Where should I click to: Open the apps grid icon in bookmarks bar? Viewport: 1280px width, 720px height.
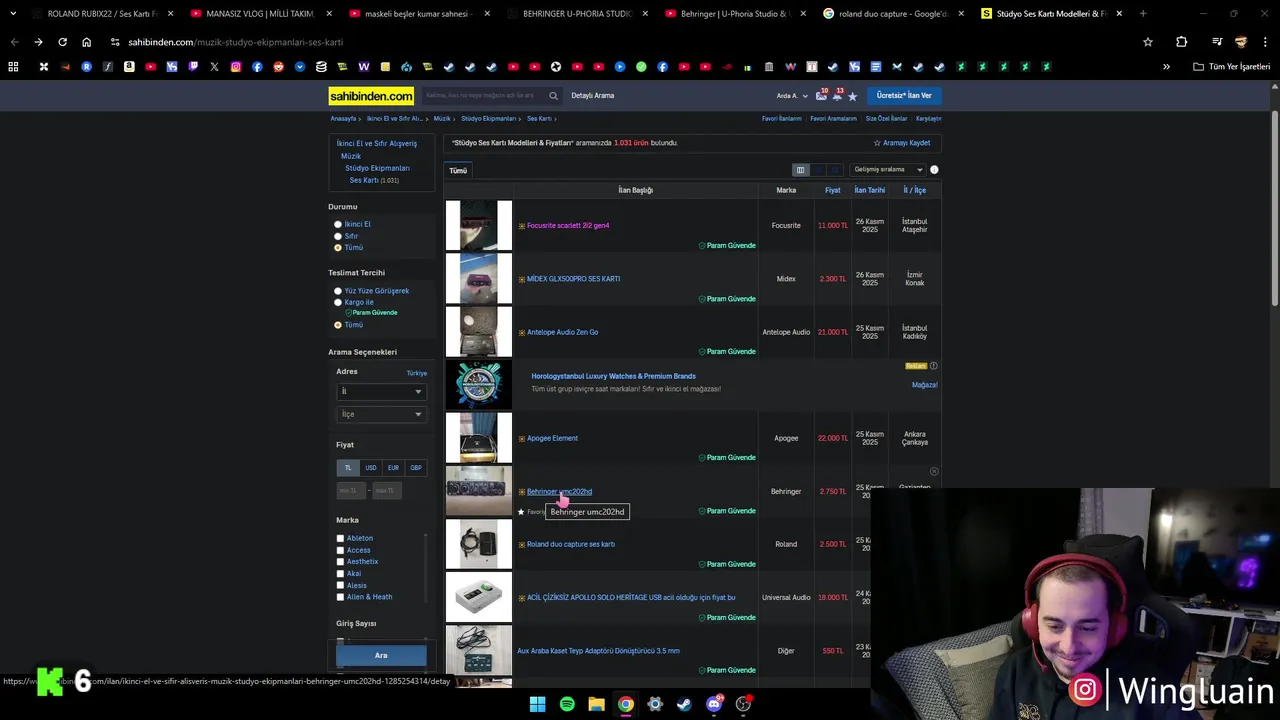13,67
